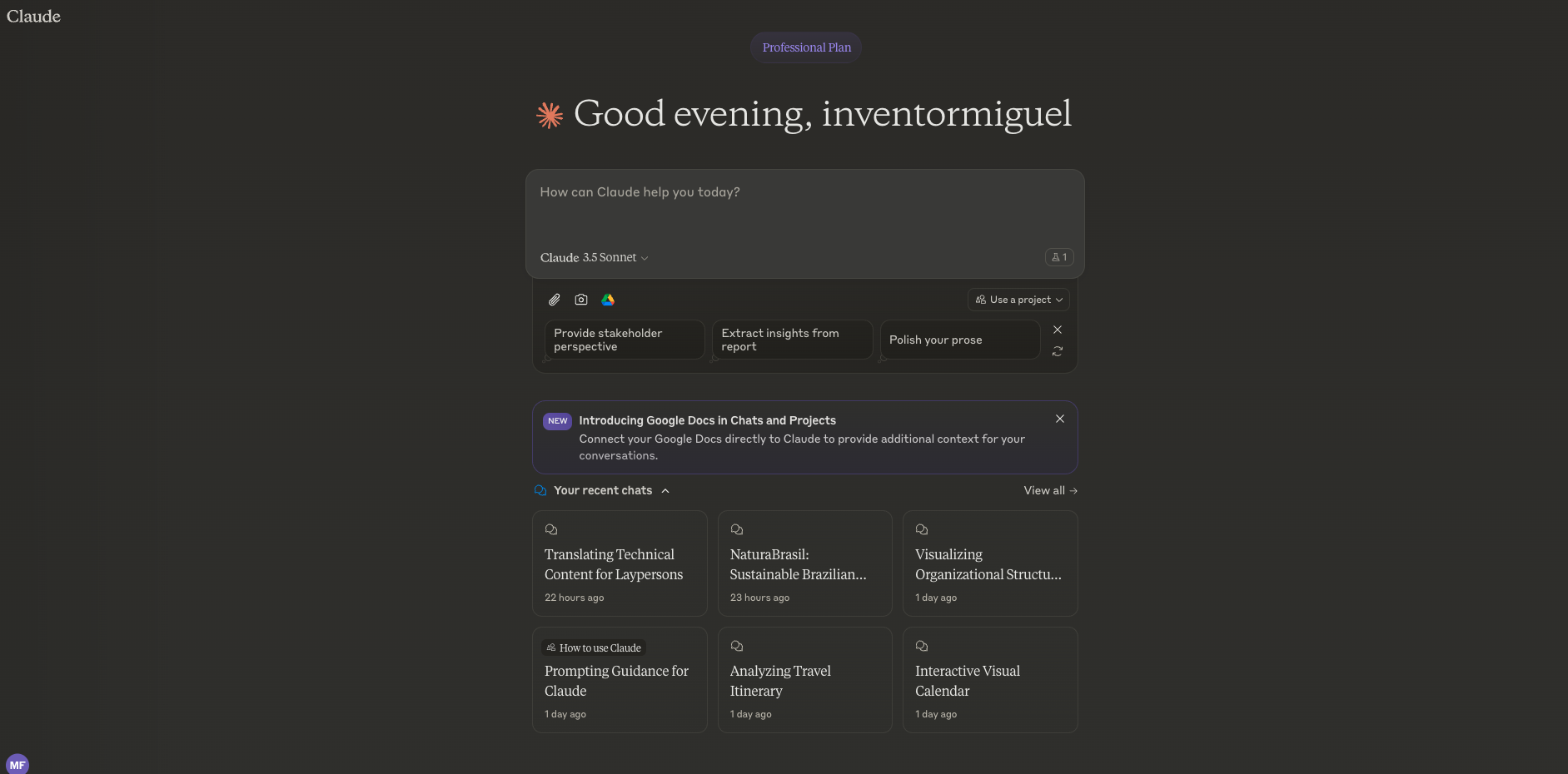Open Visualizing Organizational Structure chat
The height and width of the screenshot is (774, 1568).
(x=990, y=563)
